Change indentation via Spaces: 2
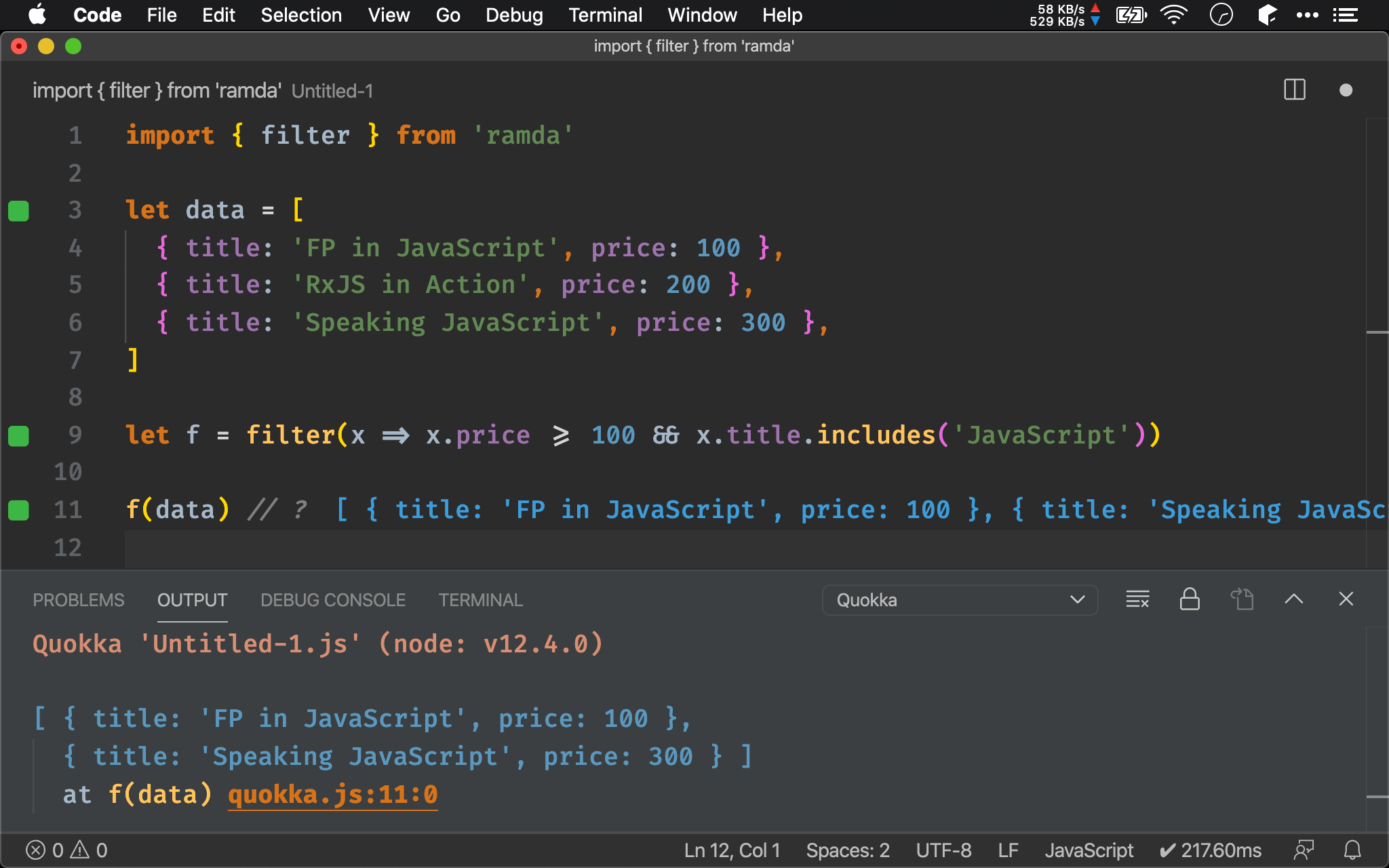Viewport: 1389px width, 868px height. pos(848,850)
